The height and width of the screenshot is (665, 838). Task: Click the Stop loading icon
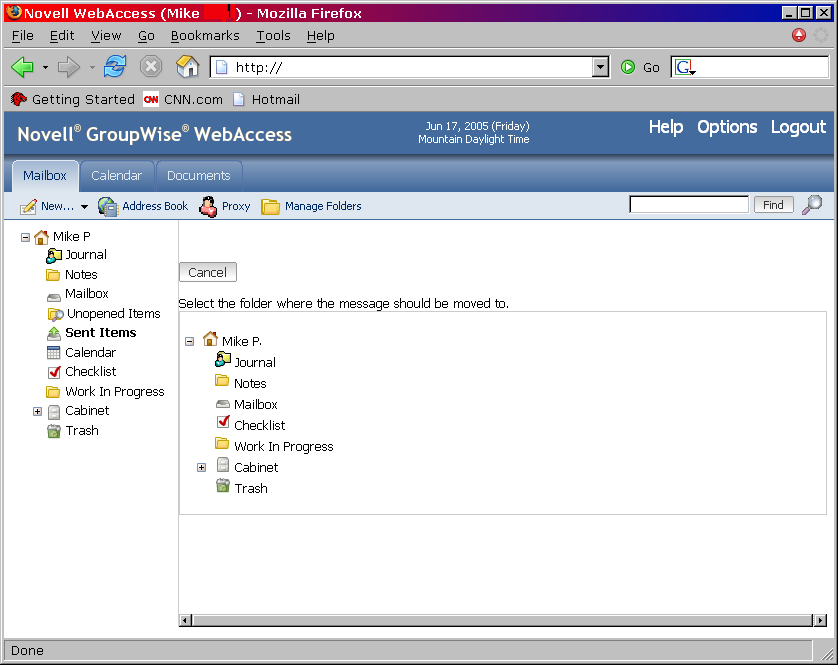[151, 67]
